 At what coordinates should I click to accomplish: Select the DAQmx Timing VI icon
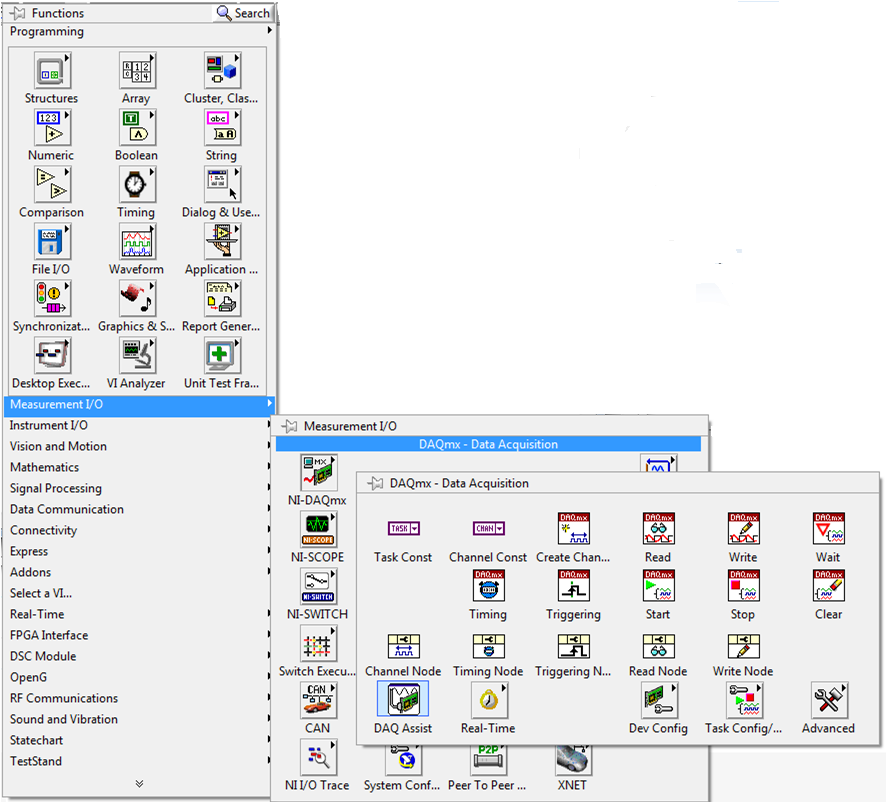click(x=489, y=586)
